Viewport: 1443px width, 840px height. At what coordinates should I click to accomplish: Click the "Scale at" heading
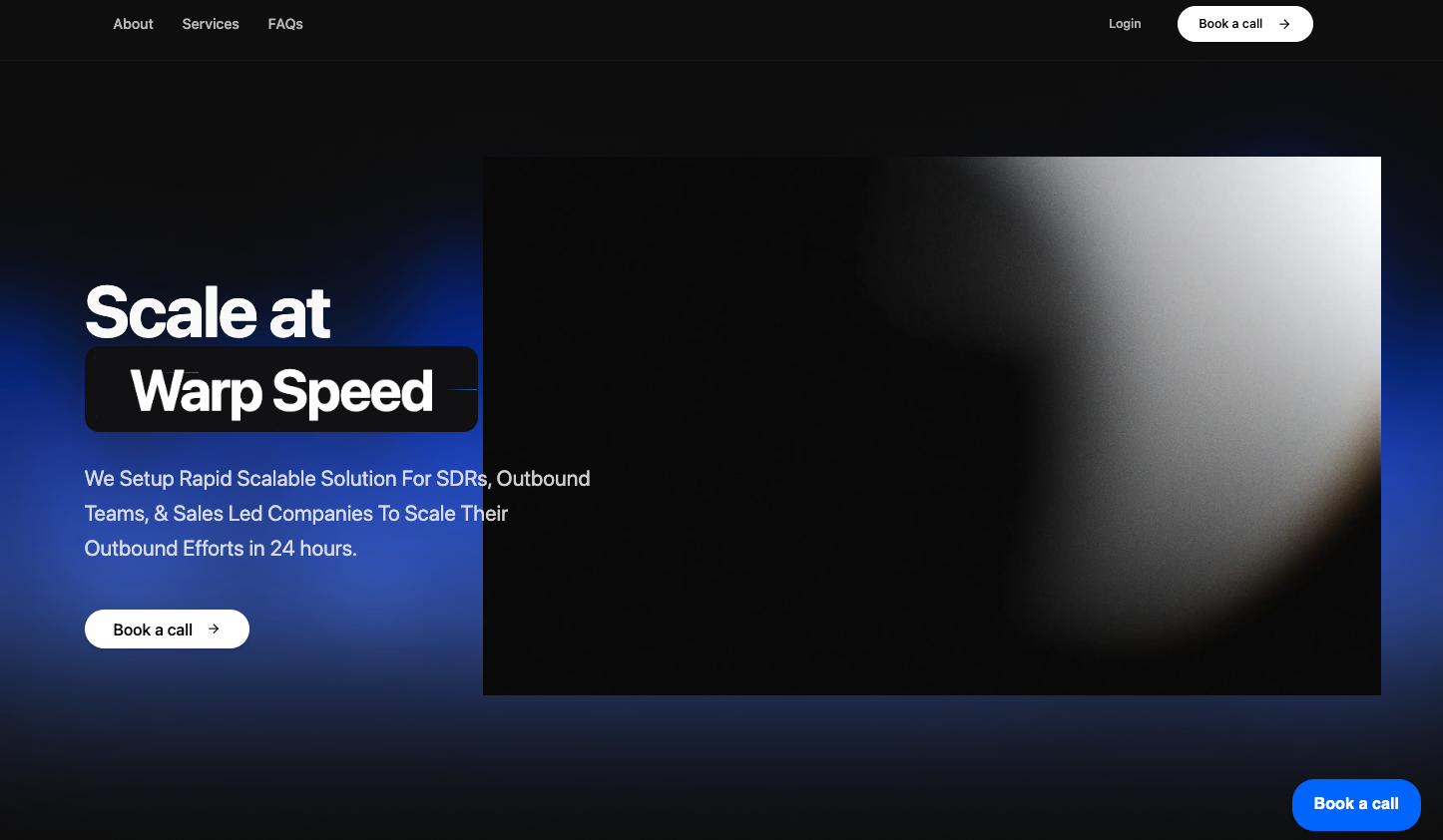[x=208, y=313]
